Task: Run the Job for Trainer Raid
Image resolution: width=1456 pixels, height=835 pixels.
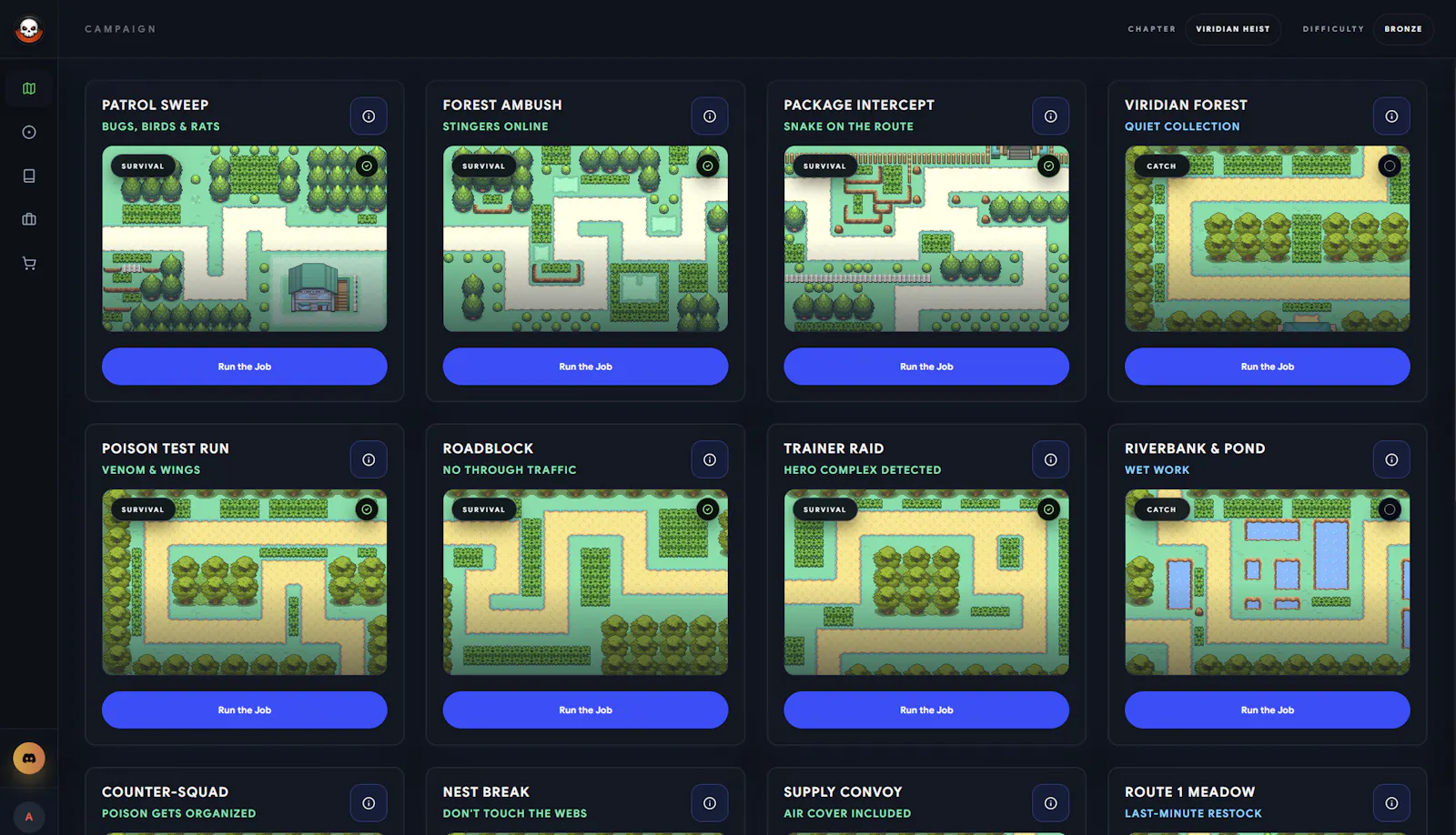Action: point(926,710)
